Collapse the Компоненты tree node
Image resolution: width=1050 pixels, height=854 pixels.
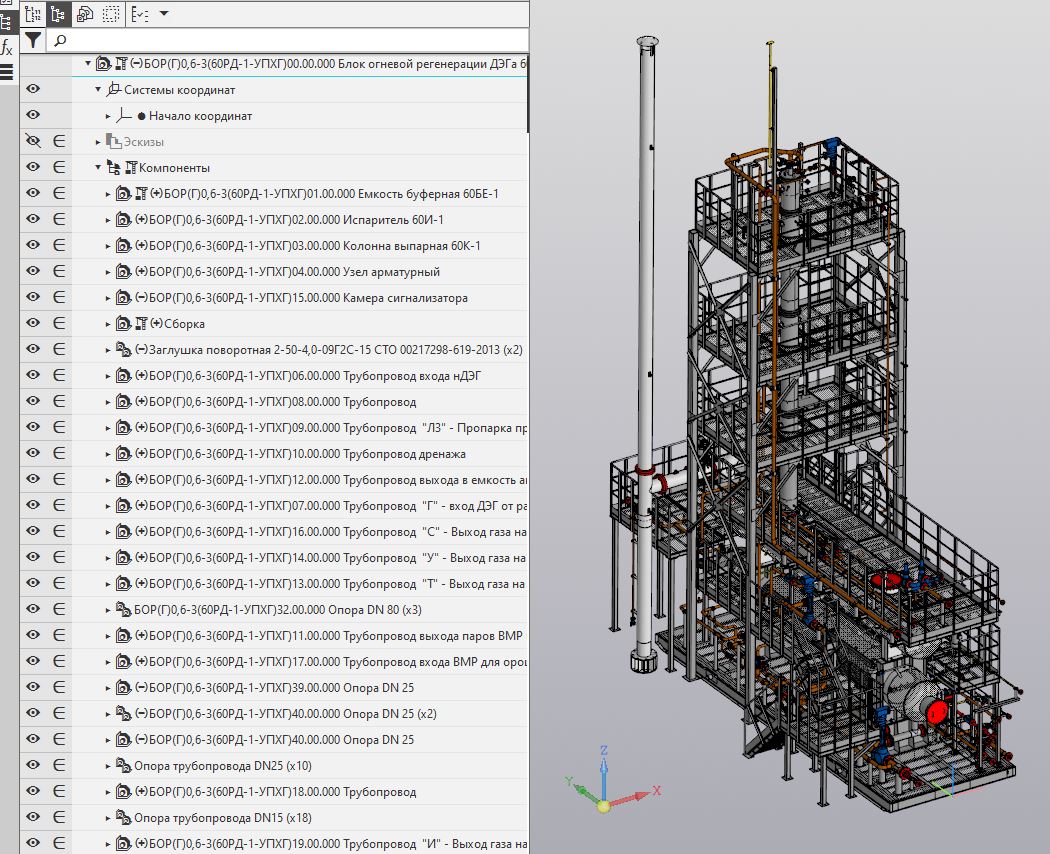pyautogui.click(x=98, y=168)
